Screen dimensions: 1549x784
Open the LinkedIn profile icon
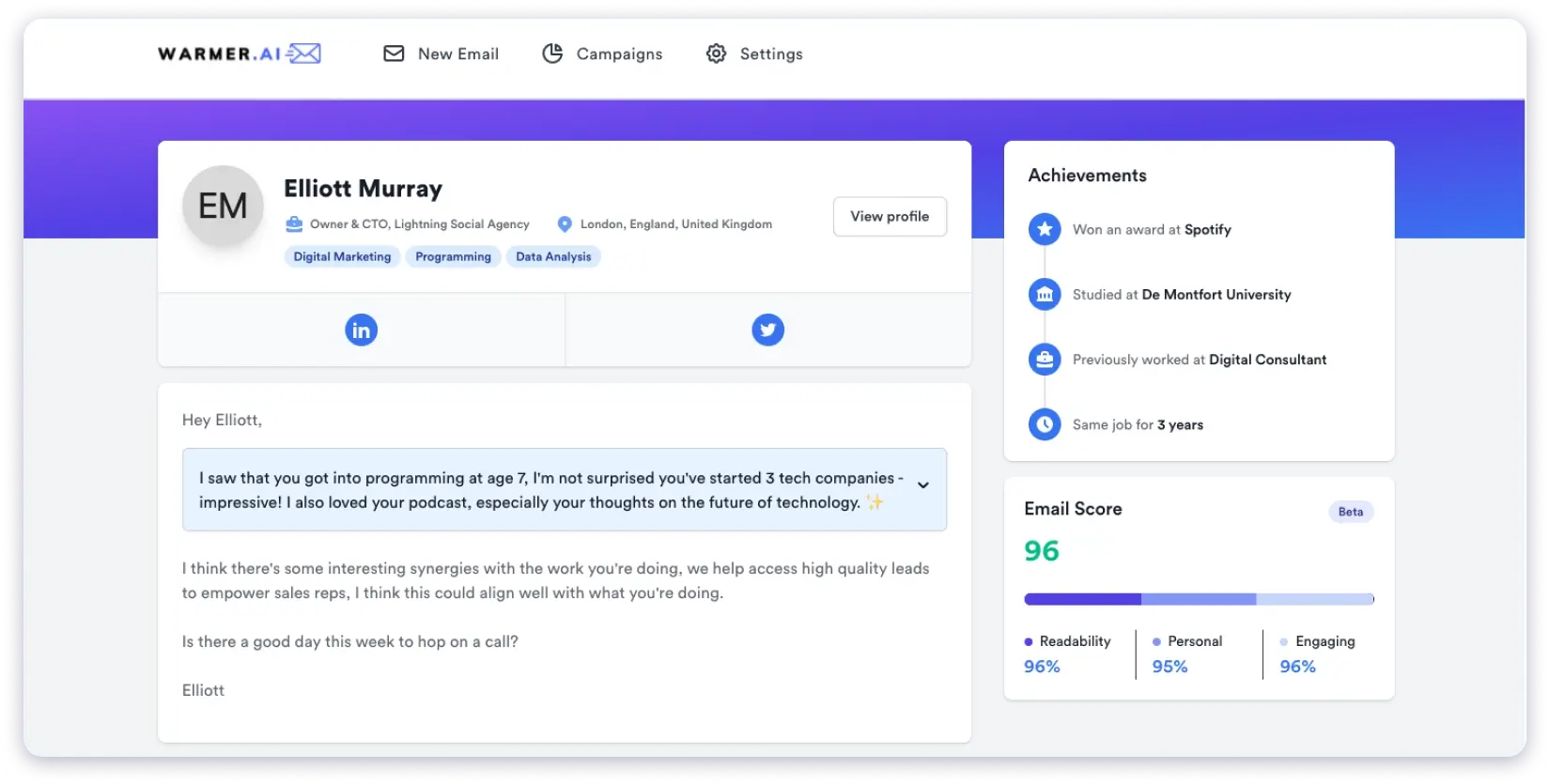361,330
